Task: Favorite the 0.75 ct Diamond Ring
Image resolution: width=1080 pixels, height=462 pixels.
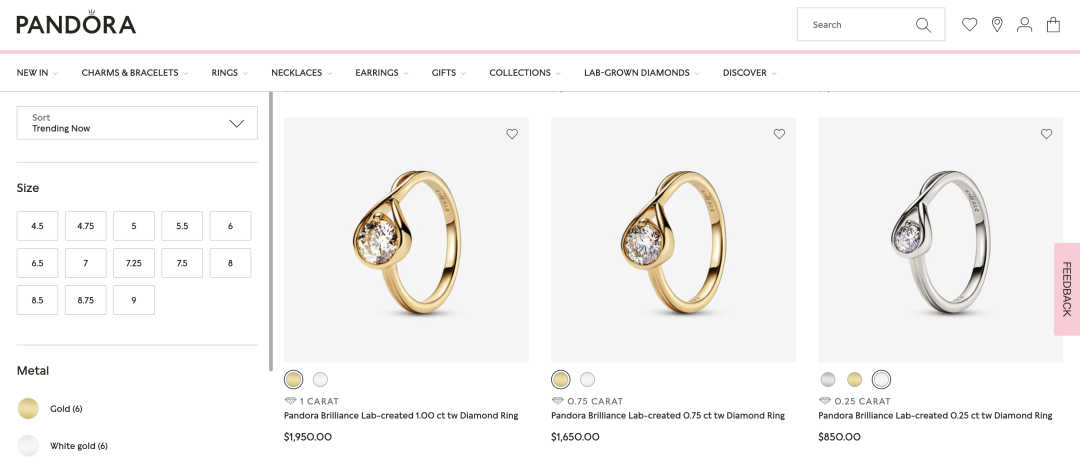Action: (779, 134)
